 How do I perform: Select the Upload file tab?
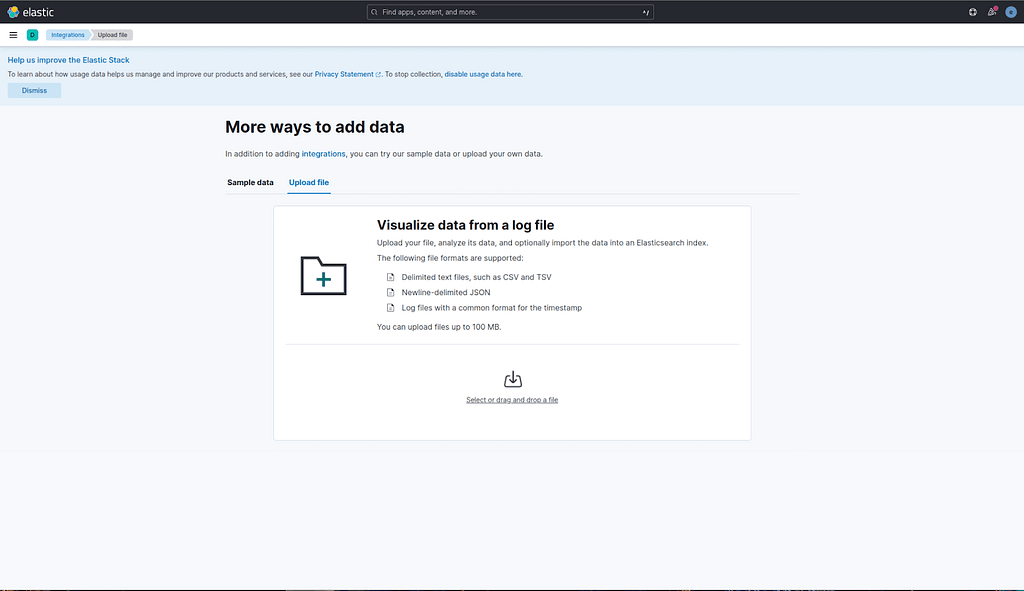309,183
